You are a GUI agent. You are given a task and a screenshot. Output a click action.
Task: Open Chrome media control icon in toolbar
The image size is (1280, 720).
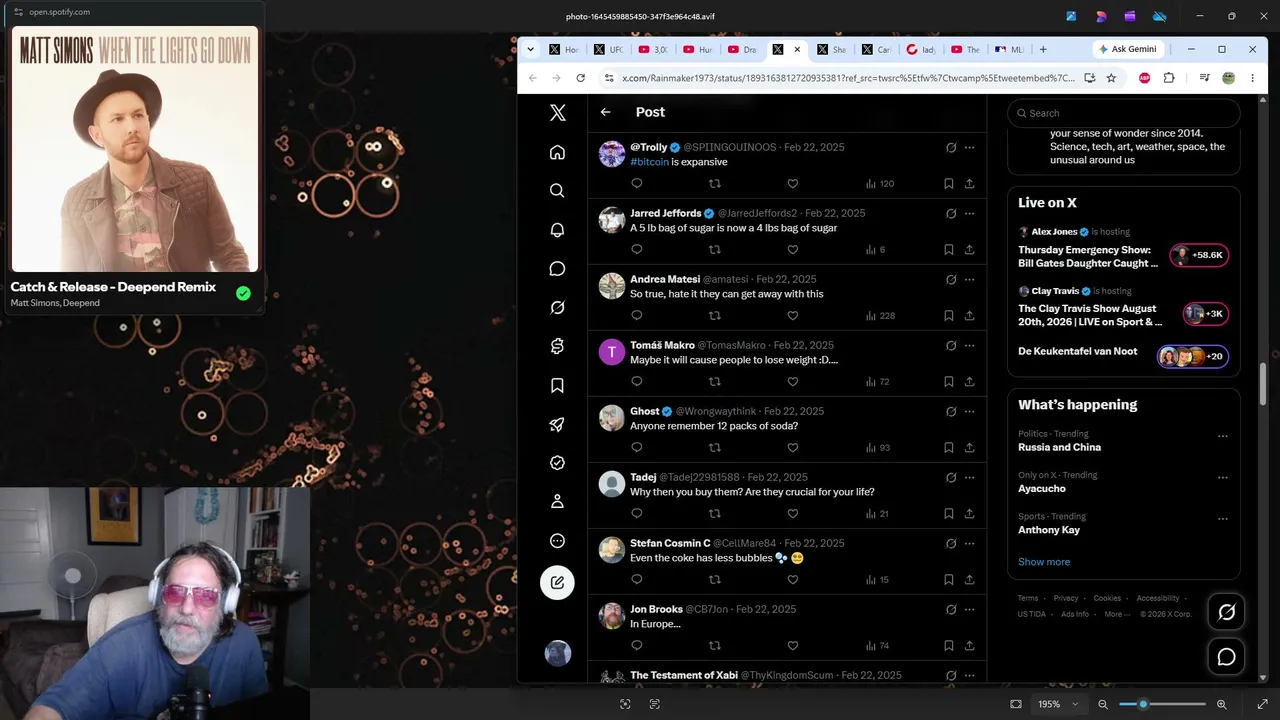click(x=1204, y=78)
